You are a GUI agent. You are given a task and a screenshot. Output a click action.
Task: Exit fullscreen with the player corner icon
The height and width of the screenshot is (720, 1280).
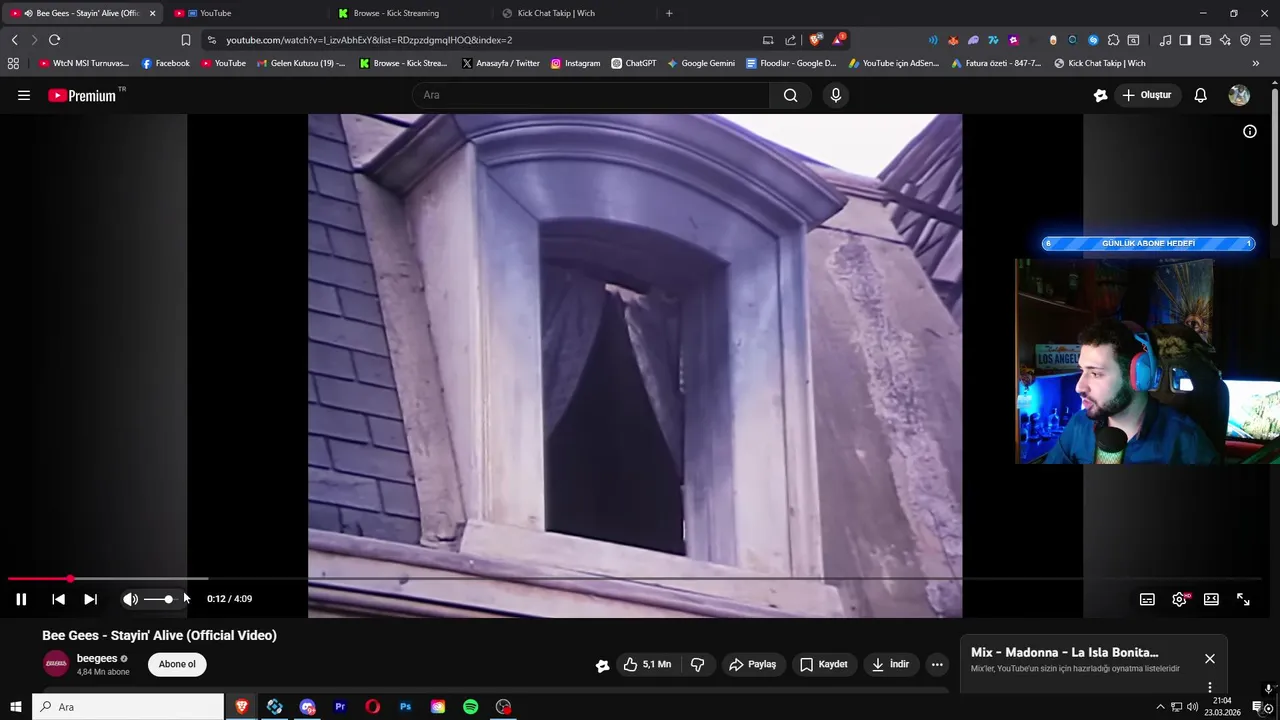click(1243, 599)
